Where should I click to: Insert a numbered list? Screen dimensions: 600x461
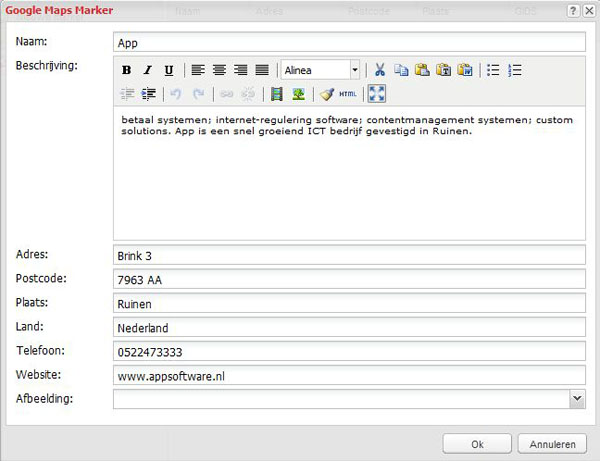tap(515, 70)
